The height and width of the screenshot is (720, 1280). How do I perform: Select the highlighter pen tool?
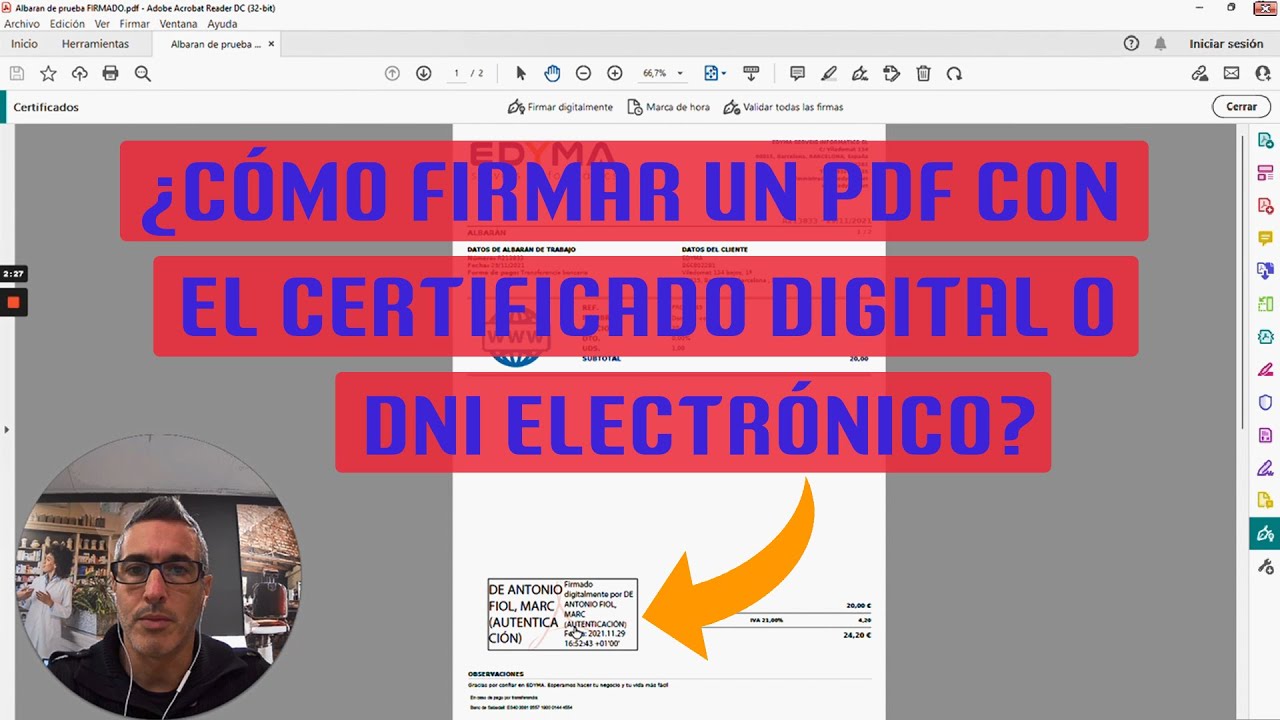point(829,73)
